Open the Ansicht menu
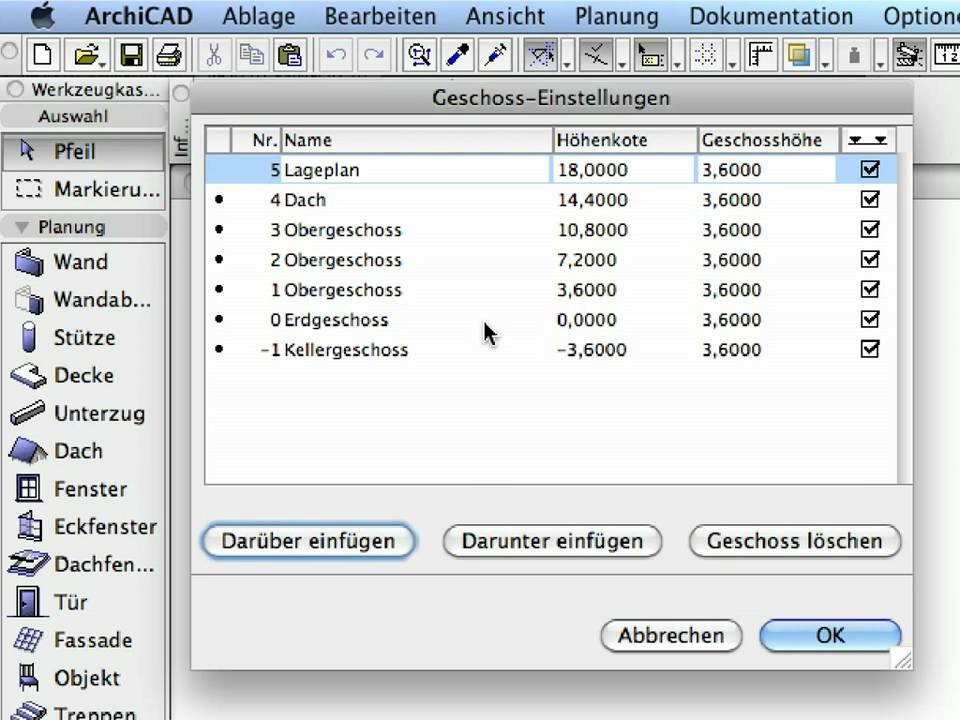 click(505, 17)
